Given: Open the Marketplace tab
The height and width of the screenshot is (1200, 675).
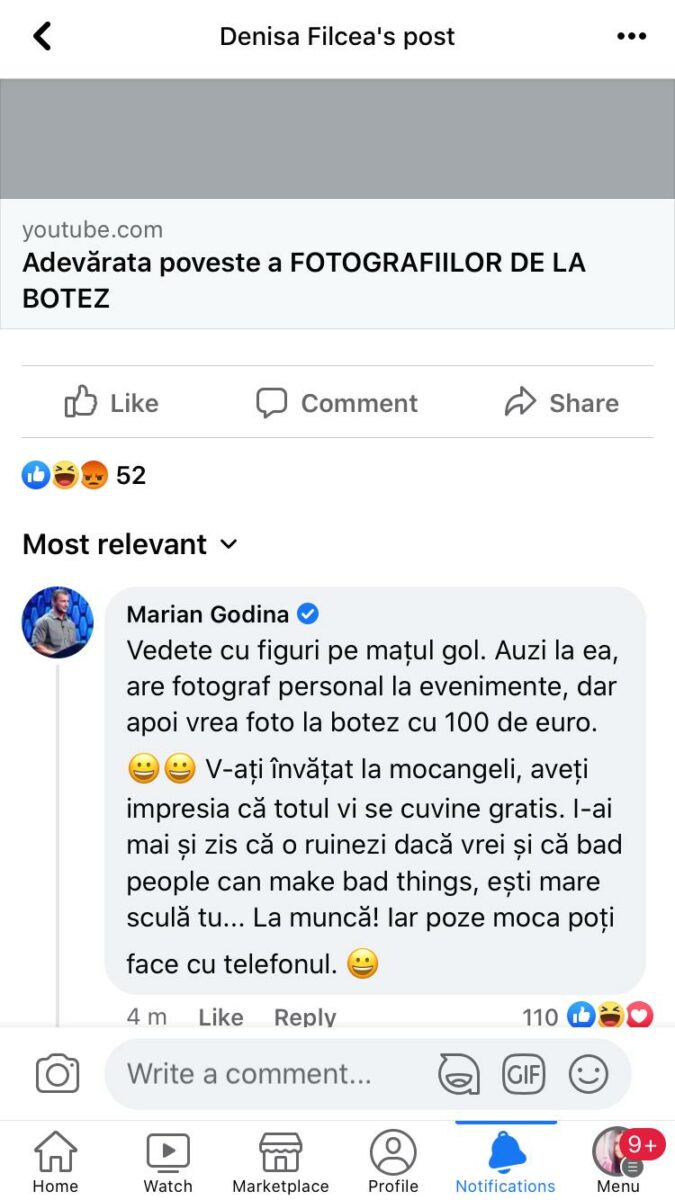Looking at the screenshot, I should [x=280, y=1162].
